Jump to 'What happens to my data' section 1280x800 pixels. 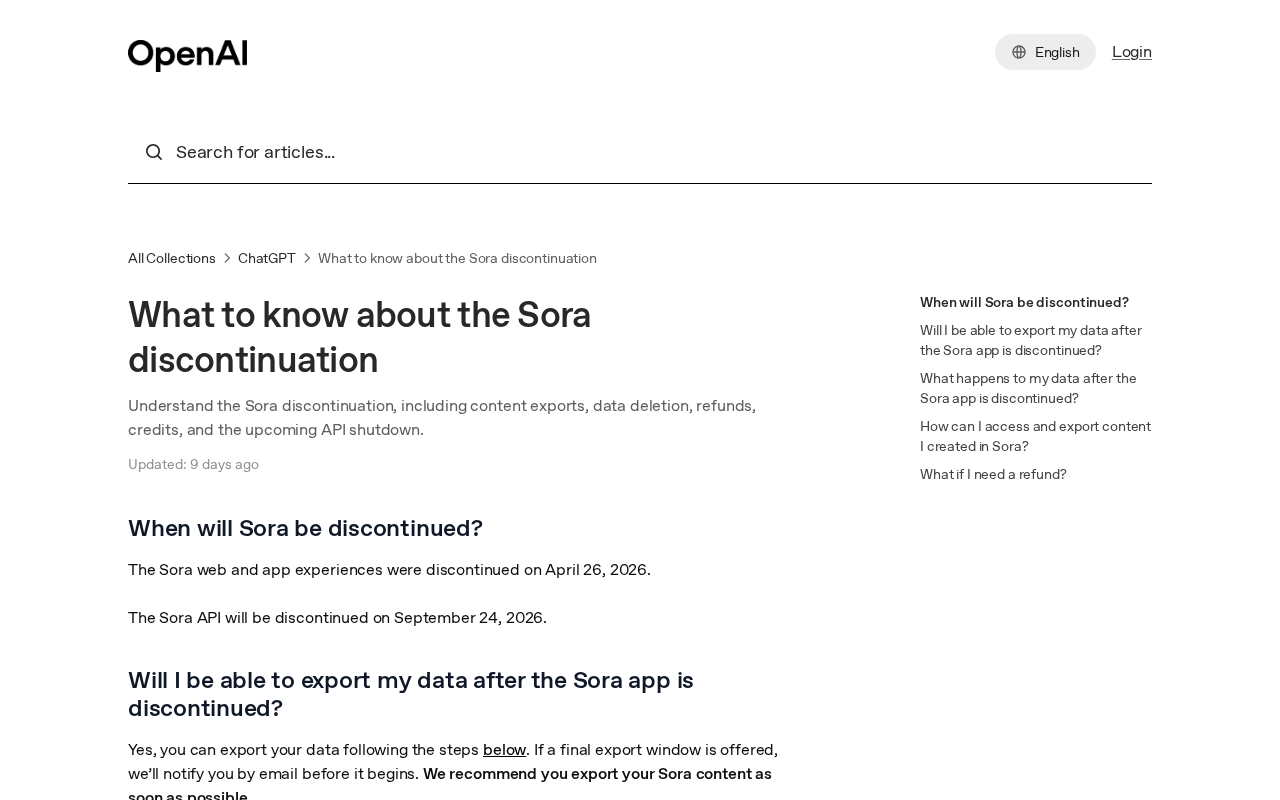[x=1028, y=388]
